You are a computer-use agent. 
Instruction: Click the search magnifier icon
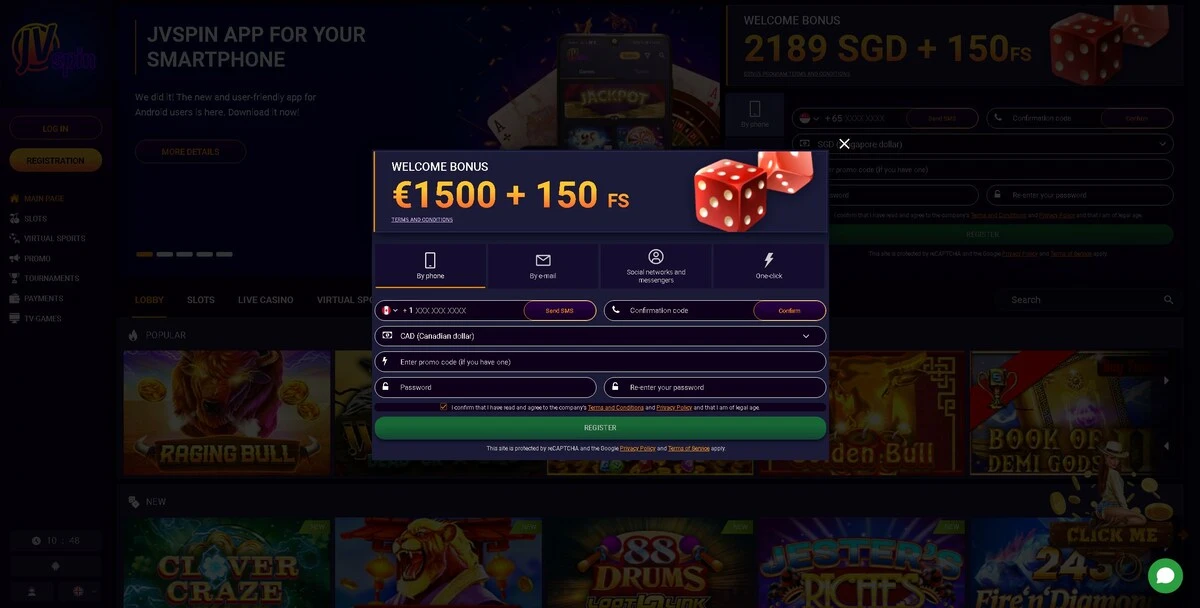1168,300
